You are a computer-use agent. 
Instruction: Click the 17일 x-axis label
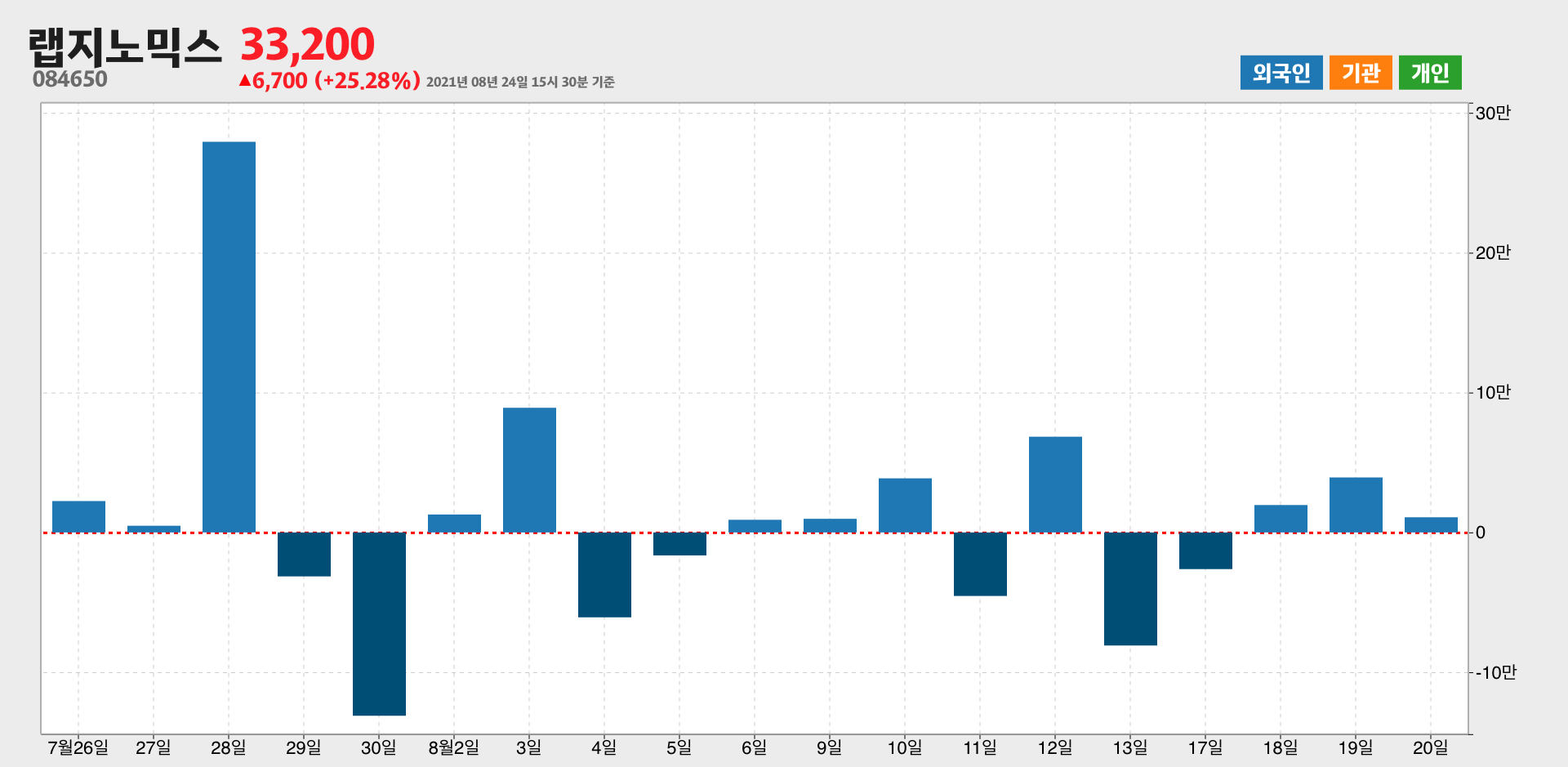1205,747
